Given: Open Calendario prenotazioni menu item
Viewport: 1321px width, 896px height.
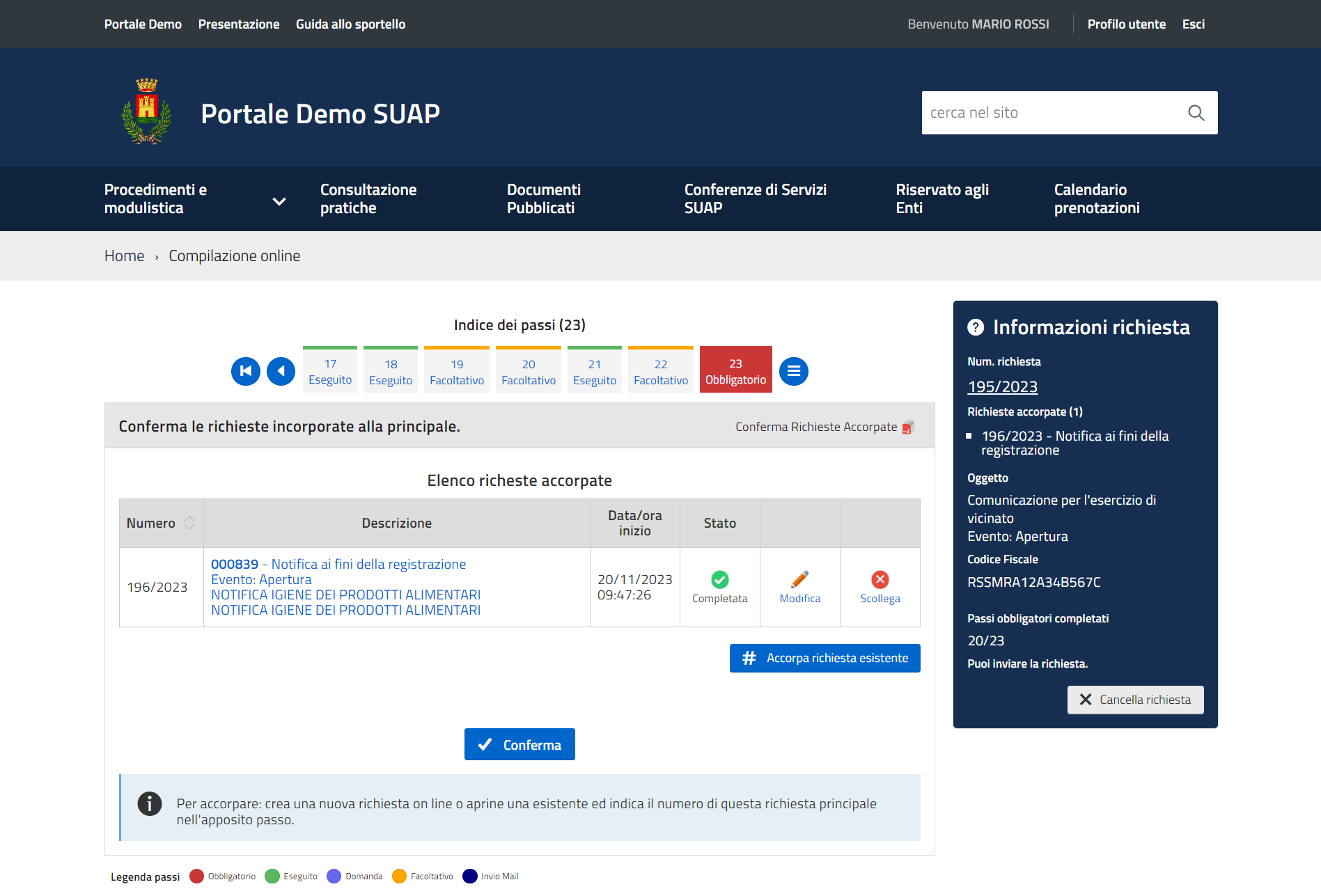Looking at the screenshot, I should coord(1096,199).
